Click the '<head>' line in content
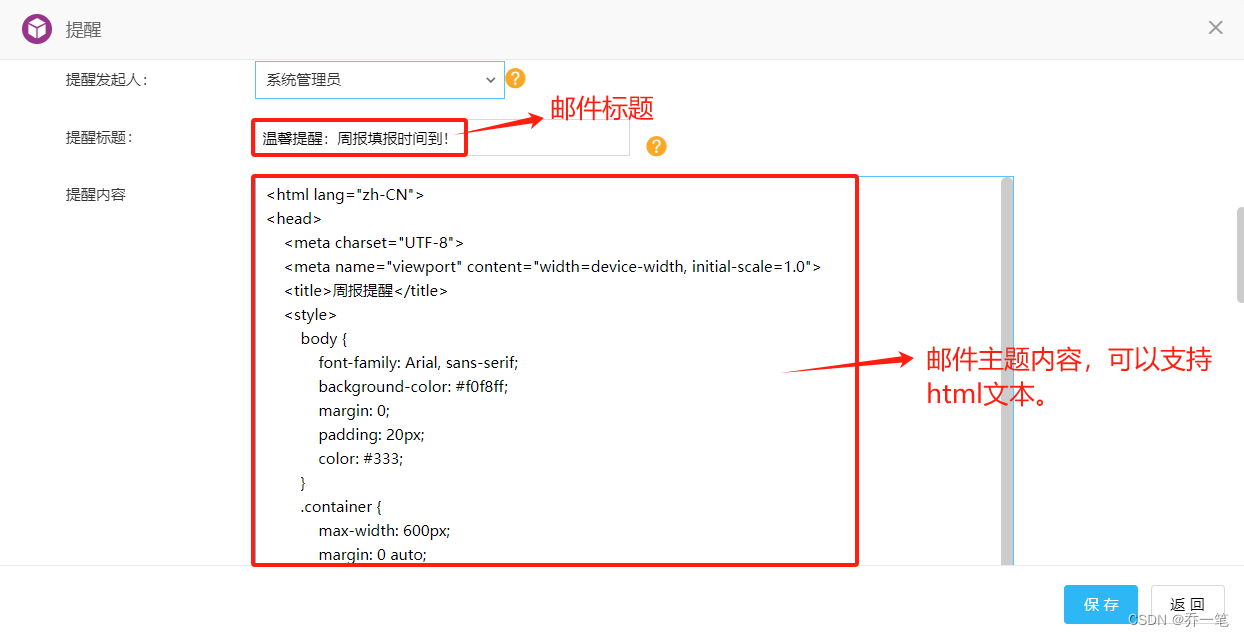 [x=294, y=219]
